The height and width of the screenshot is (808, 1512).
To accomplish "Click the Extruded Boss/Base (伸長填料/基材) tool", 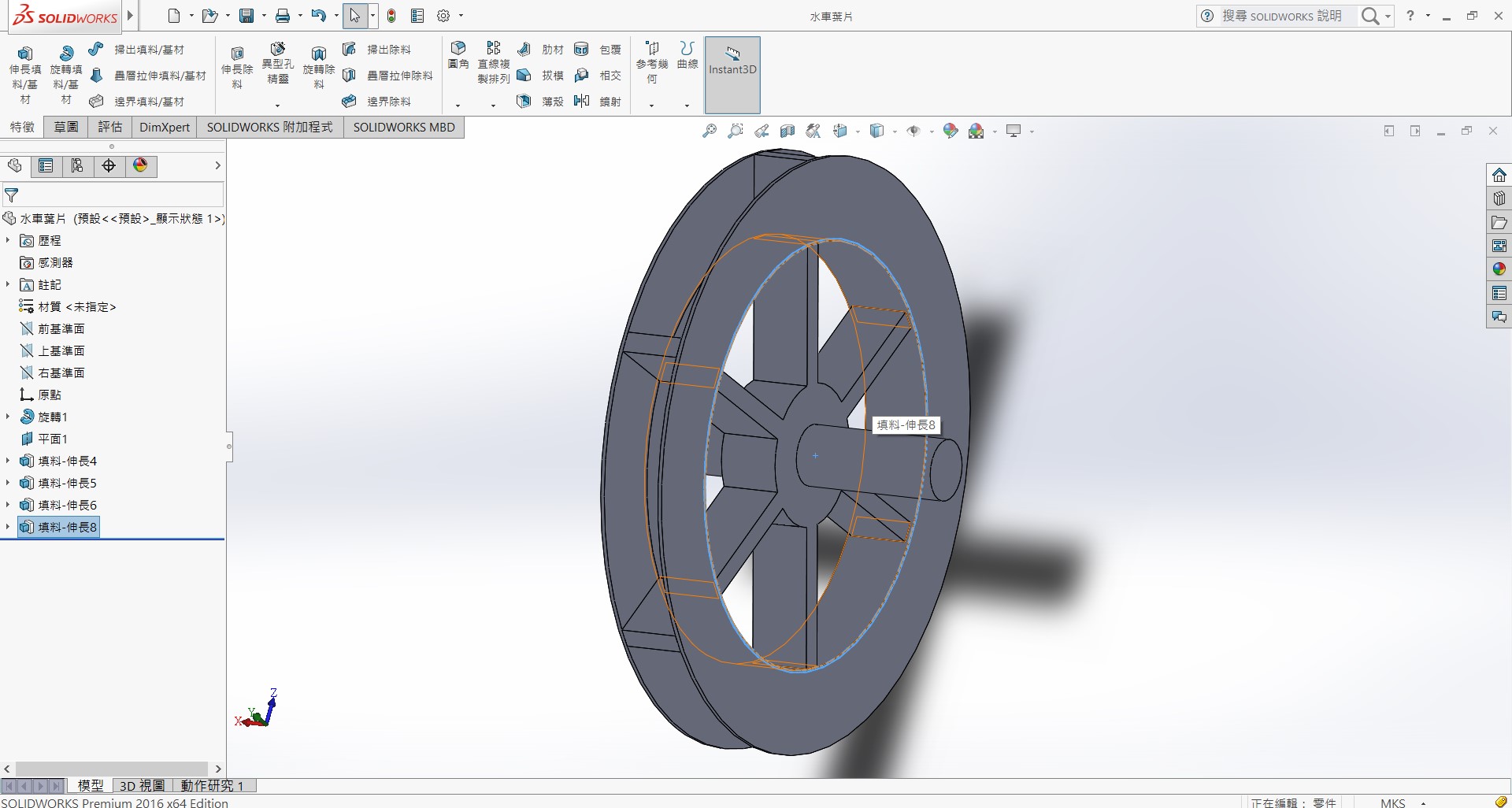I will [25, 76].
